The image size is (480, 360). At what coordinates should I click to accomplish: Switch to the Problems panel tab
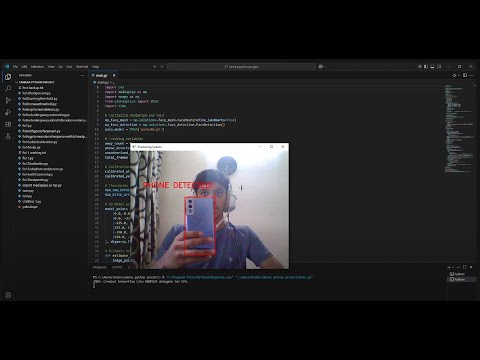[x=99, y=267]
